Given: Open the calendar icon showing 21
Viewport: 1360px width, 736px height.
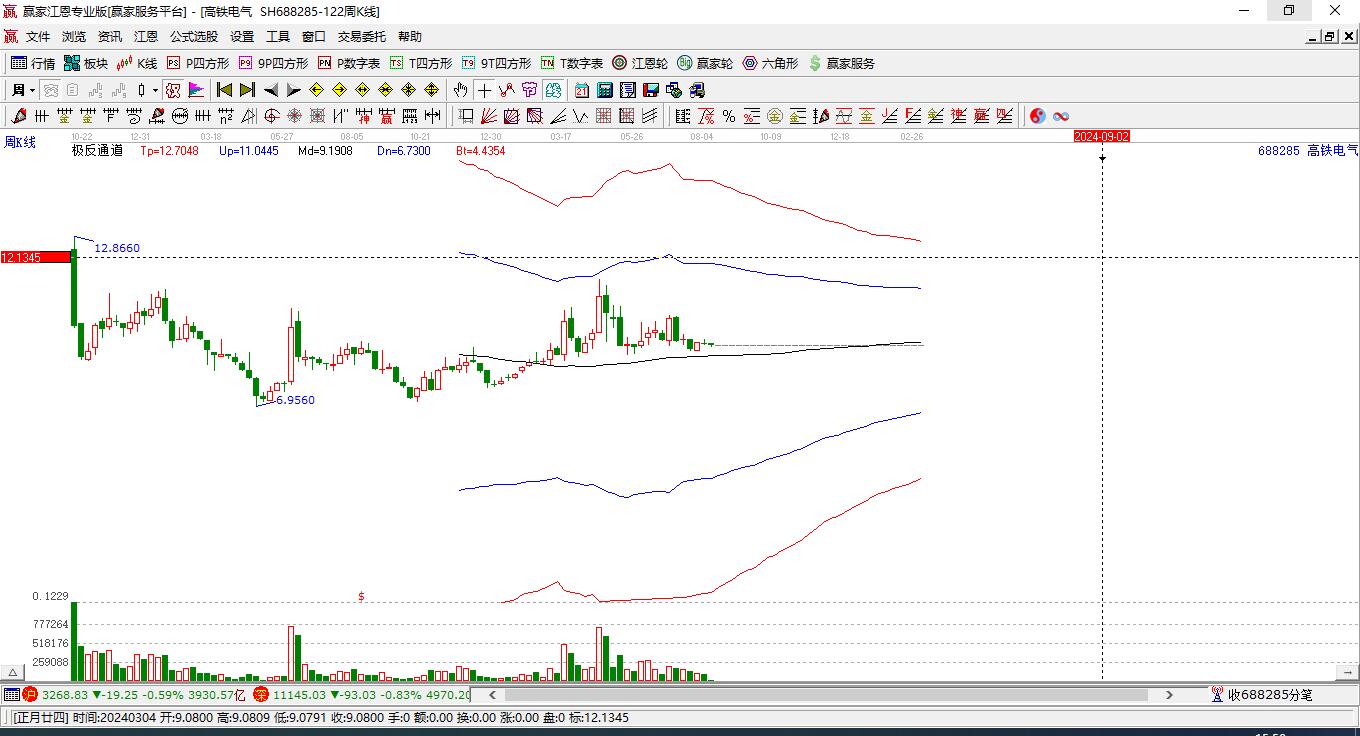Looking at the screenshot, I should click(x=581, y=90).
